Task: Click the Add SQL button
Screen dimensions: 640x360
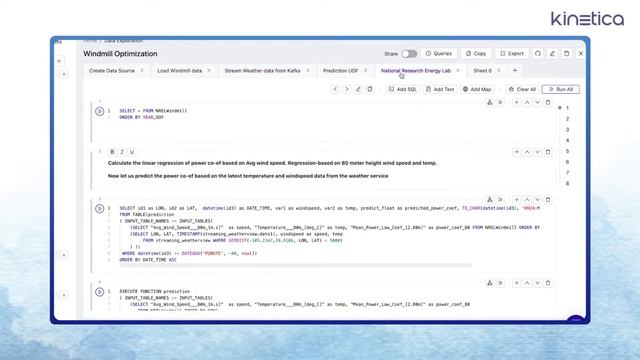Action: click(403, 89)
